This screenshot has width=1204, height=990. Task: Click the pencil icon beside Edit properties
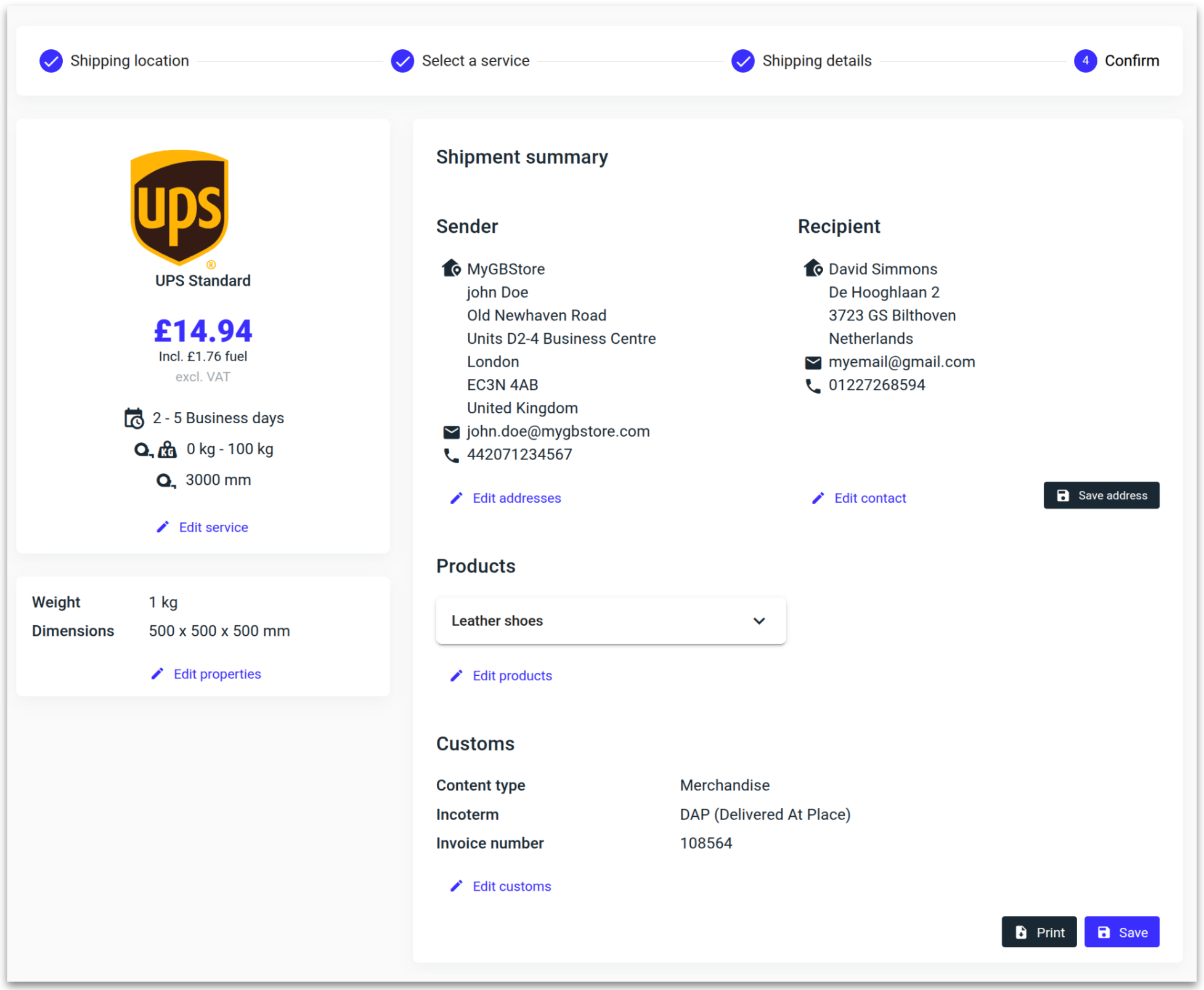click(158, 673)
